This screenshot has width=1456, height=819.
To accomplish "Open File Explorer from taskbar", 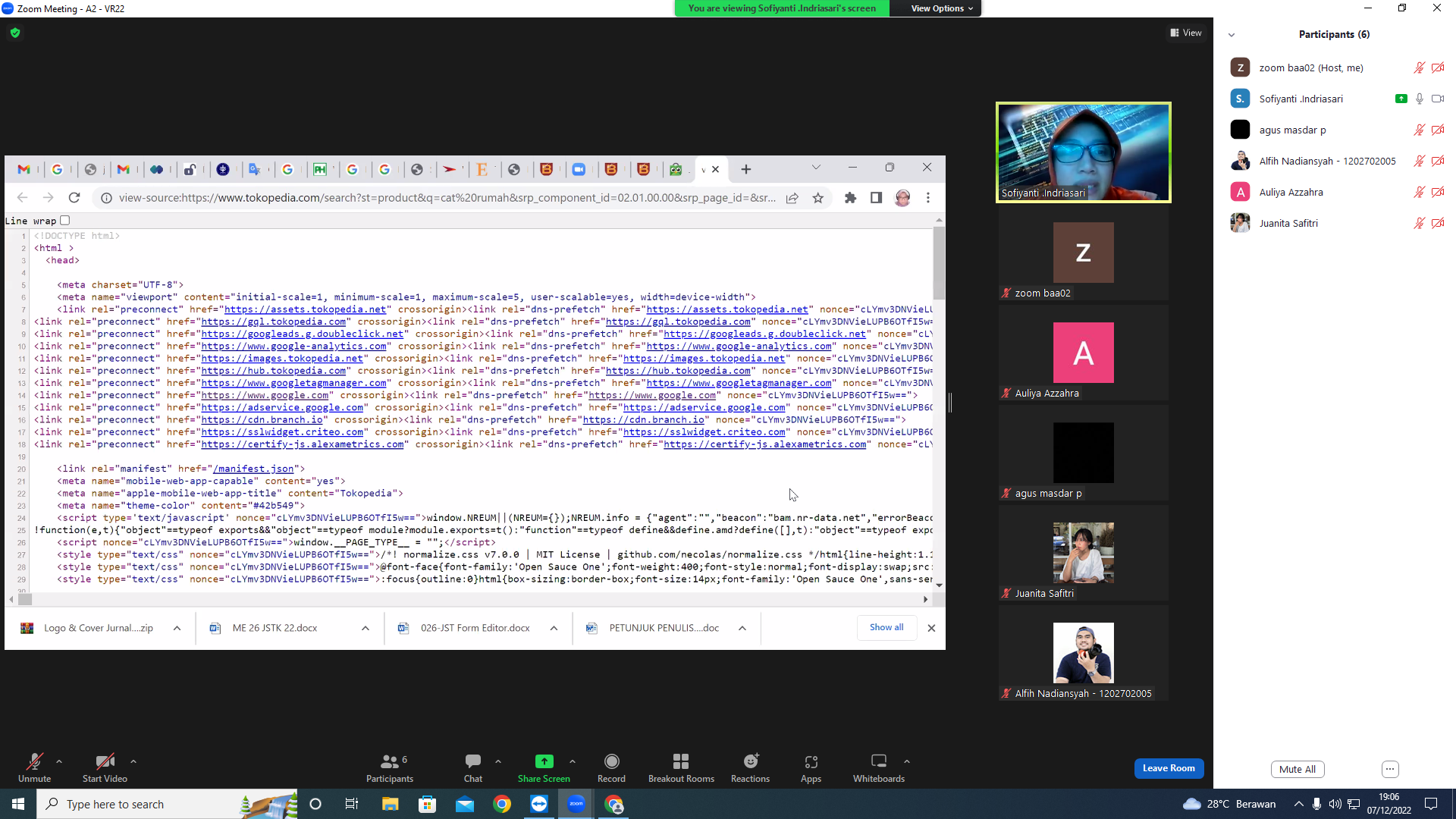I will [x=390, y=804].
